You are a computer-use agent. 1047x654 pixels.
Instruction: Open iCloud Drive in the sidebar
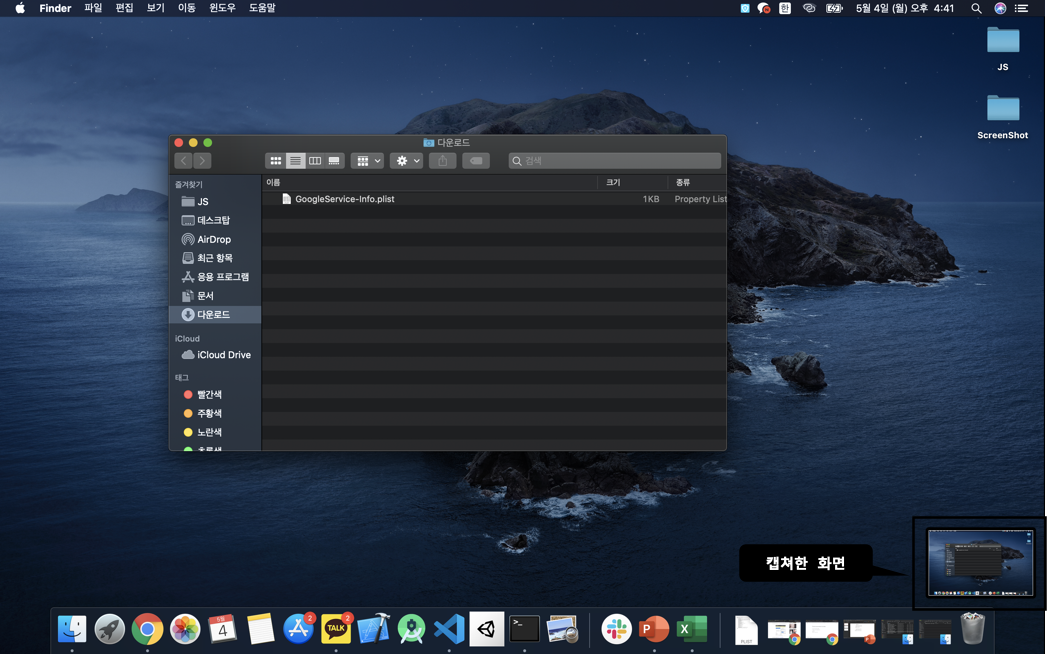pyautogui.click(x=215, y=355)
